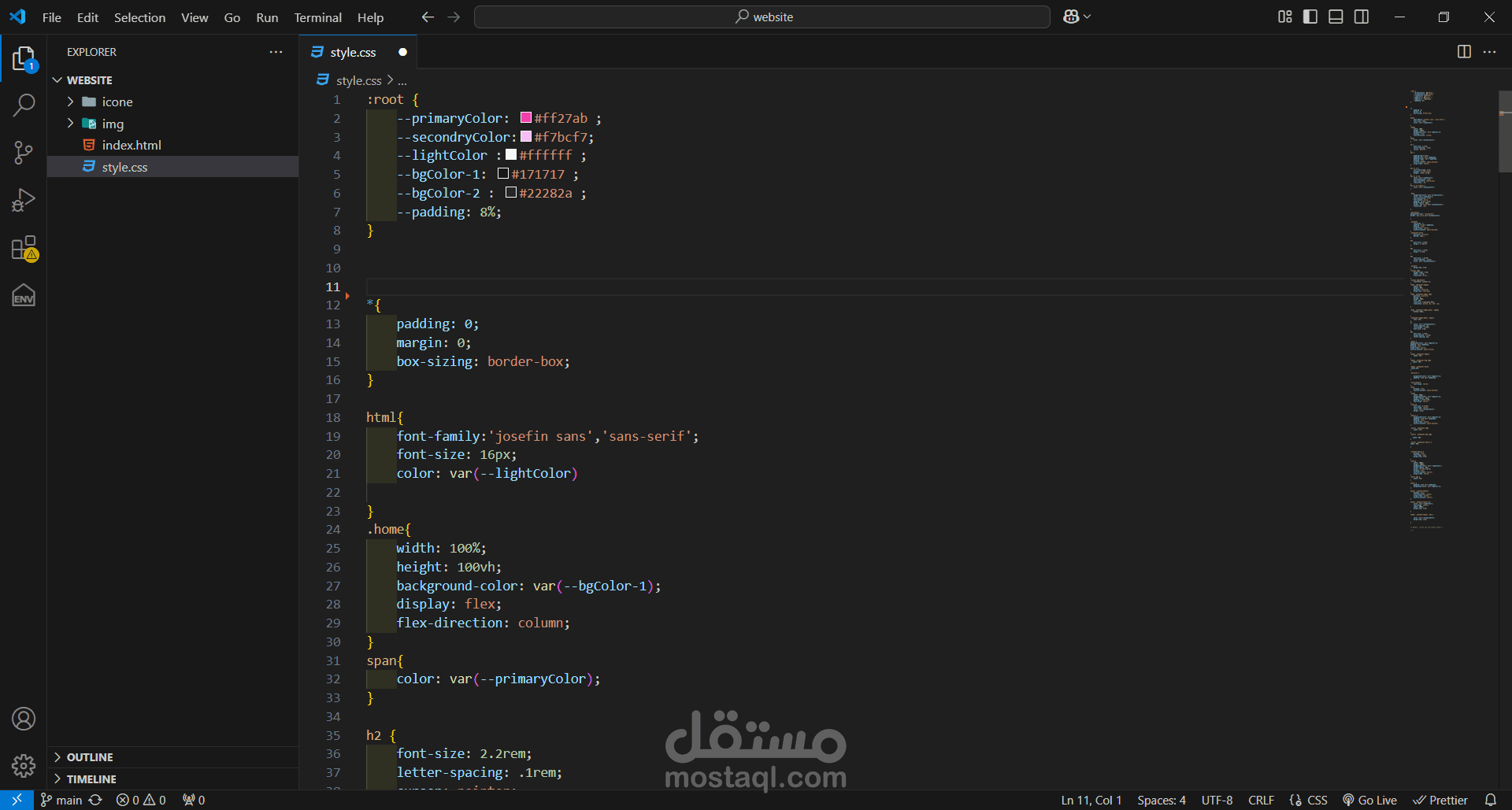Open the Source Control view
This screenshot has height=810, width=1512.
click(x=24, y=153)
